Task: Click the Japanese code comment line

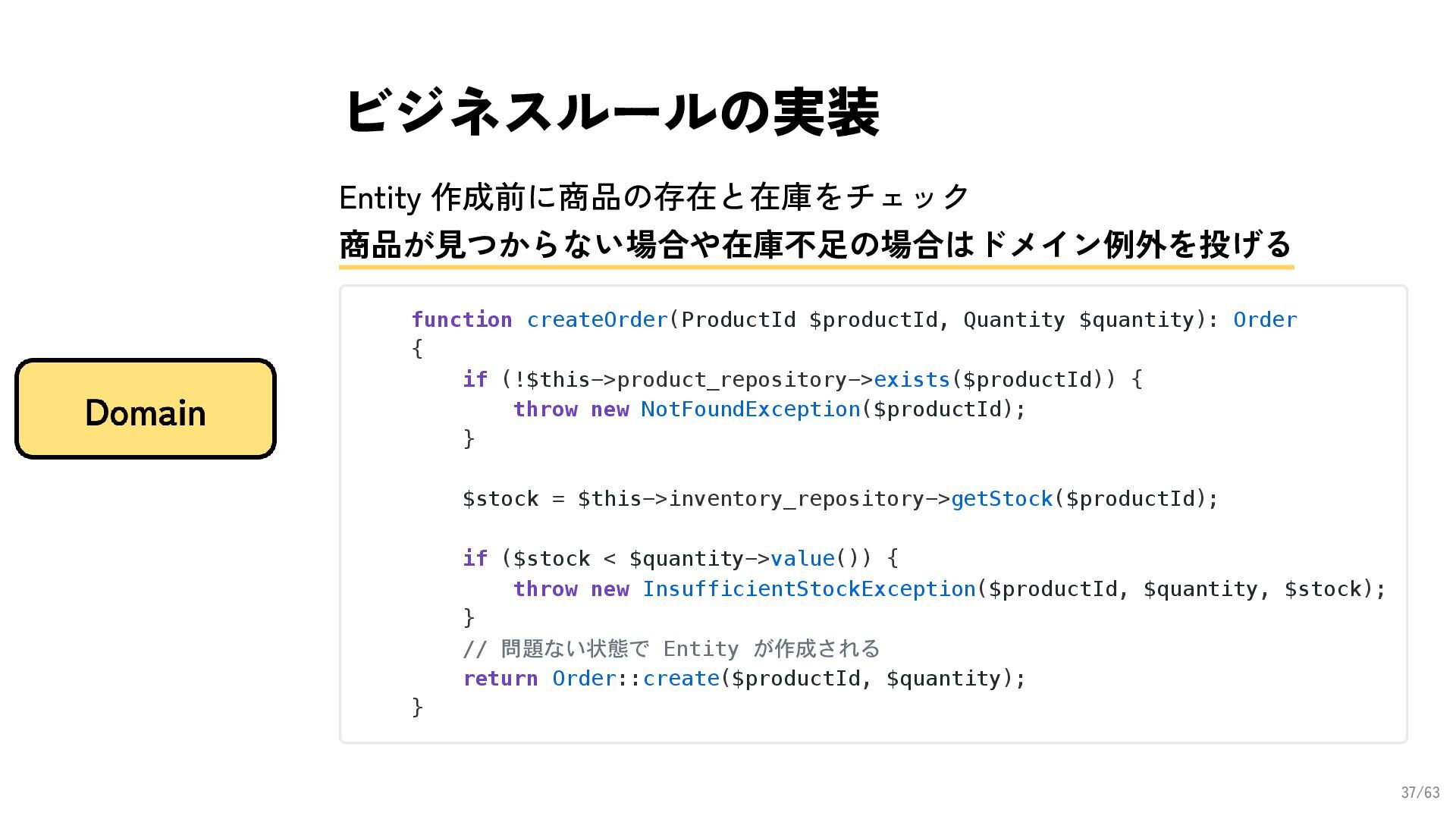Action: tap(671, 649)
